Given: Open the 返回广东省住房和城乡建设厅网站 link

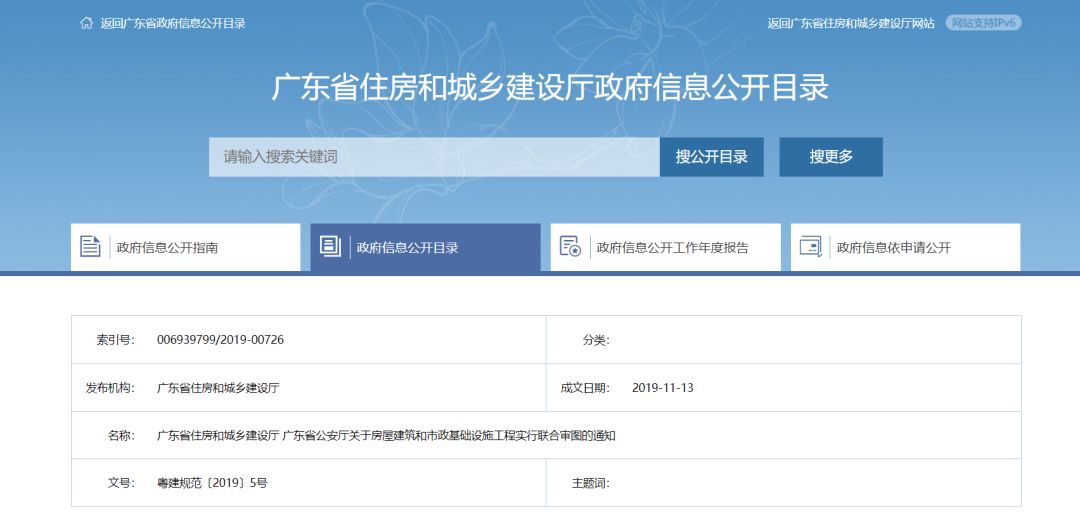Looking at the screenshot, I should click(851, 23).
